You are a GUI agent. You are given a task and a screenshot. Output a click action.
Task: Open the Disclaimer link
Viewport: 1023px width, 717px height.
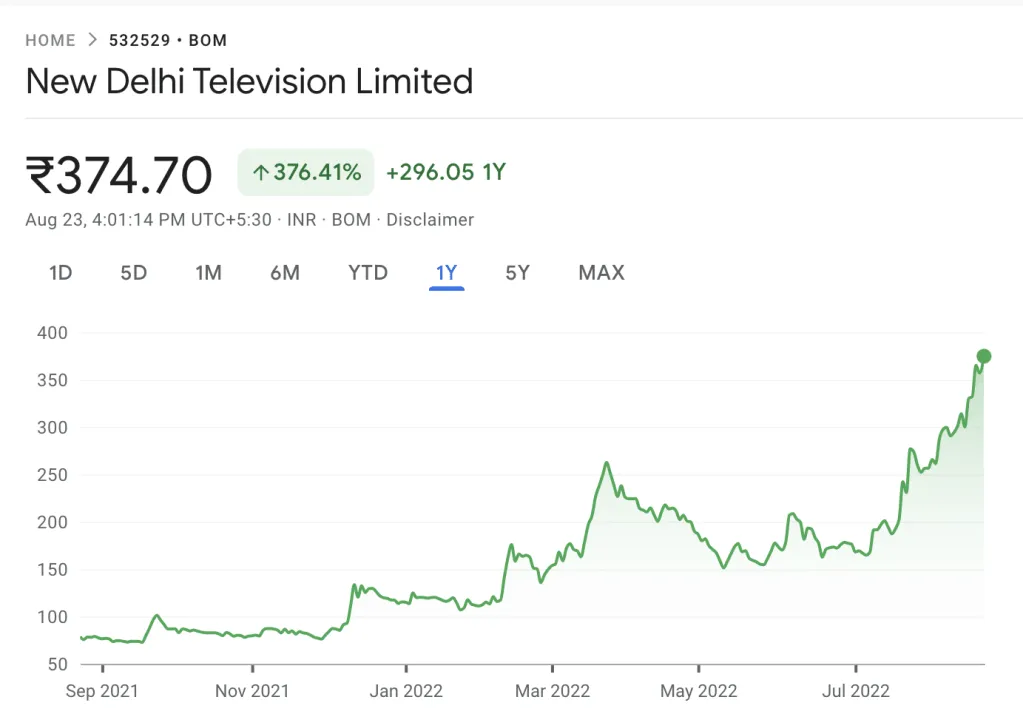(x=430, y=220)
